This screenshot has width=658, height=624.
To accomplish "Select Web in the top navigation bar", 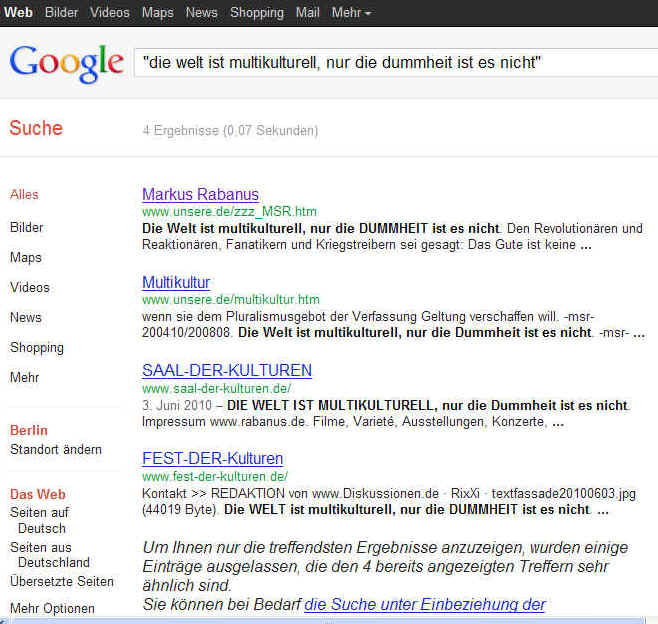I will [x=18, y=12].
